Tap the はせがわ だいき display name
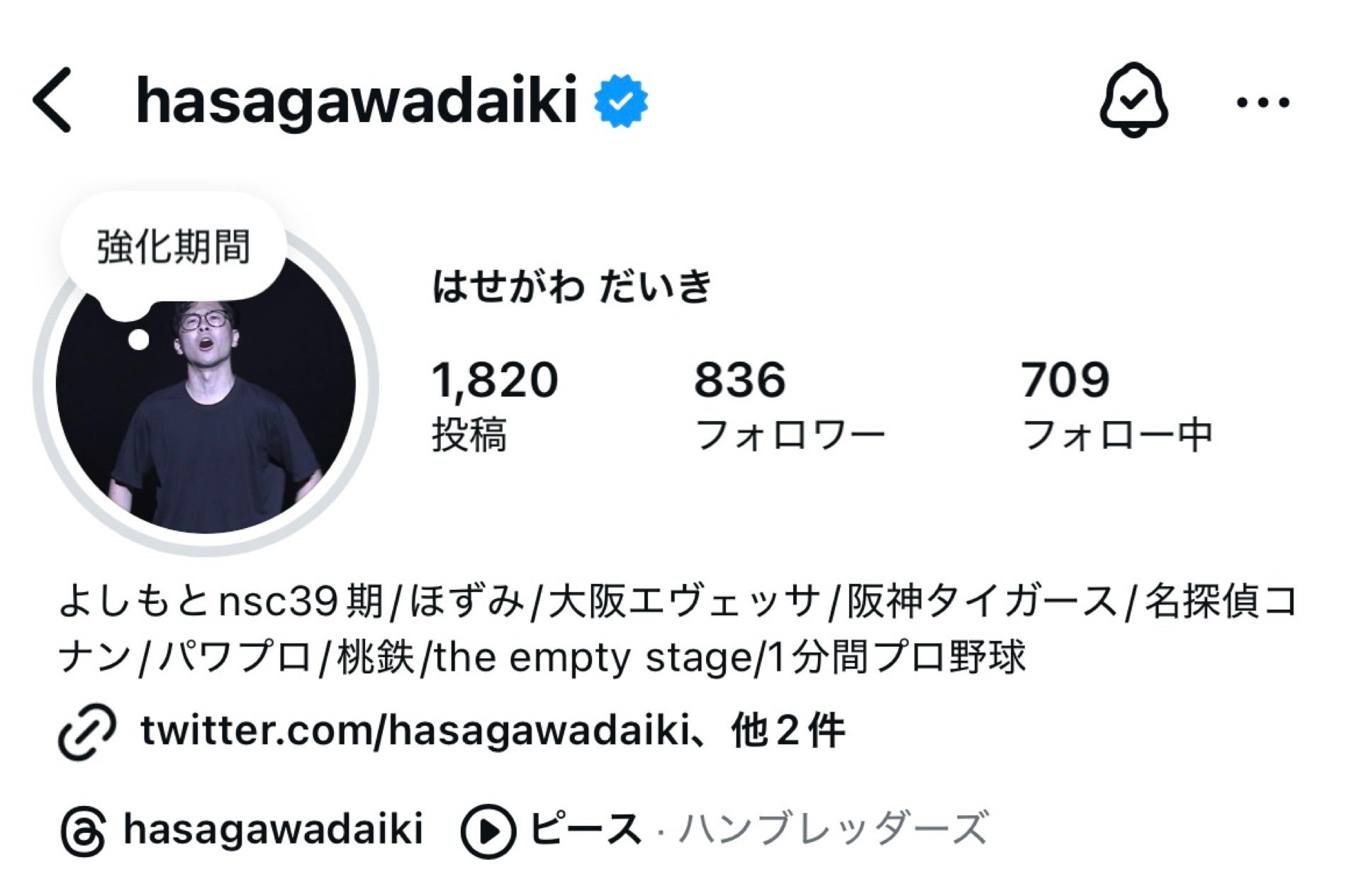Screen dimensions: 1361x896 click(572, 287)
